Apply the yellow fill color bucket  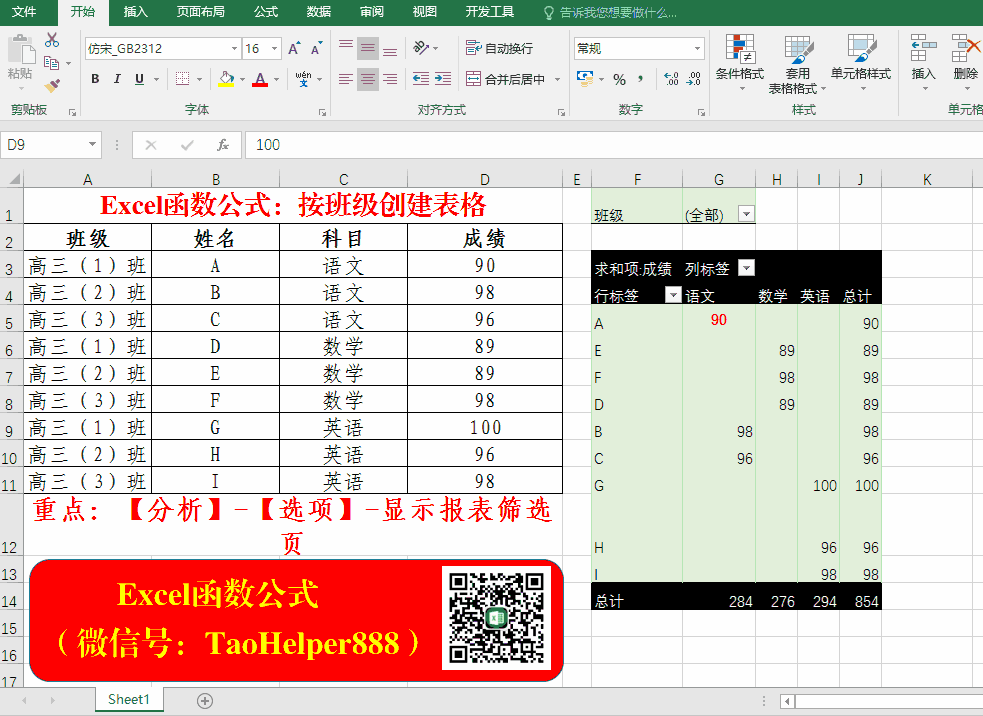click(225, 79)
